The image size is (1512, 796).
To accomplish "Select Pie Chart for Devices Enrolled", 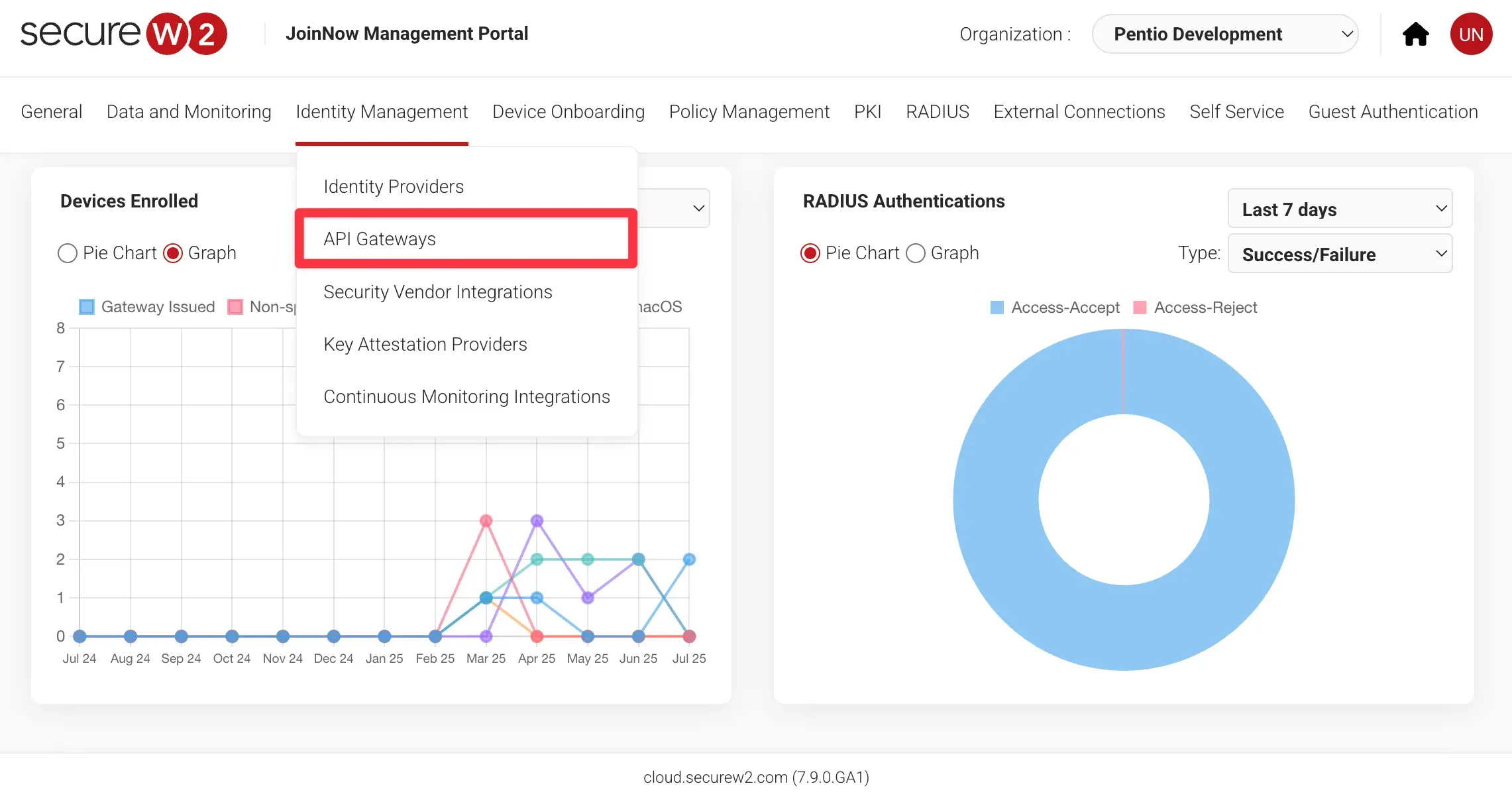I will 68,253.
